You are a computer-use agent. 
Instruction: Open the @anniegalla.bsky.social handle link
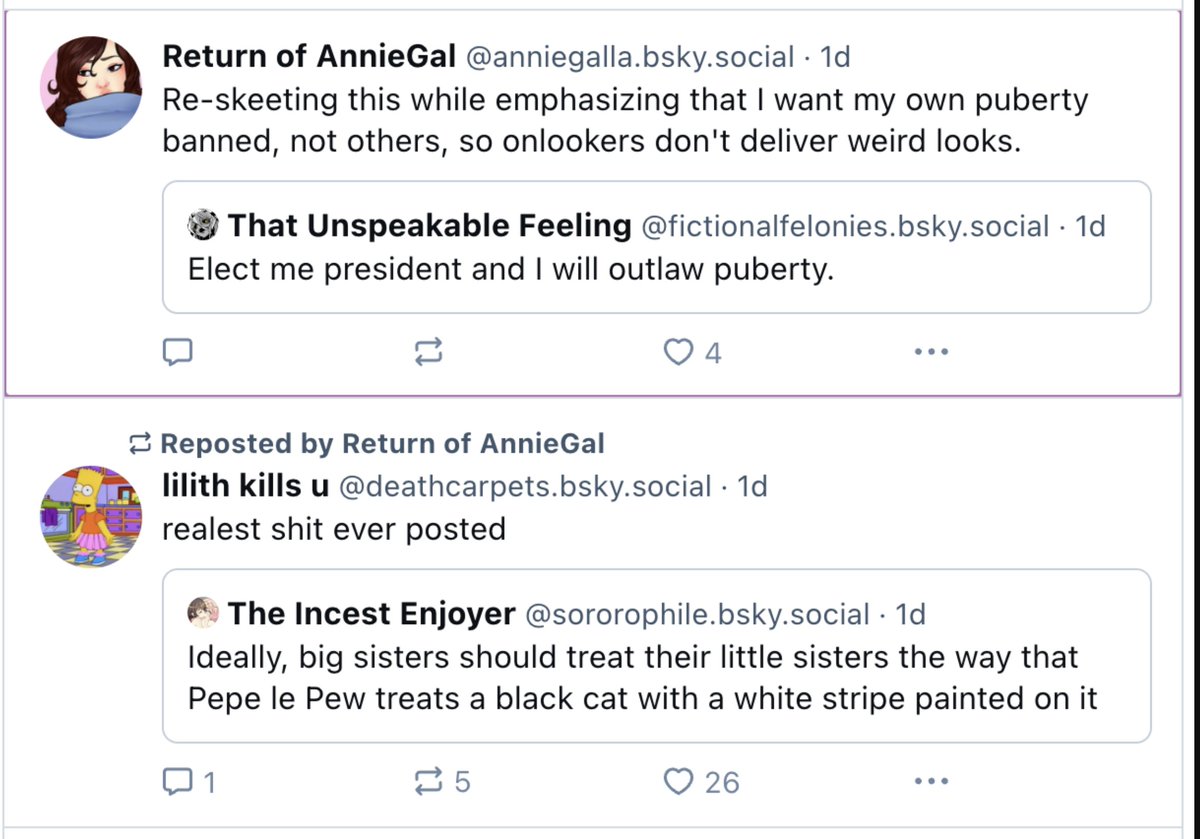coord(630,58)
